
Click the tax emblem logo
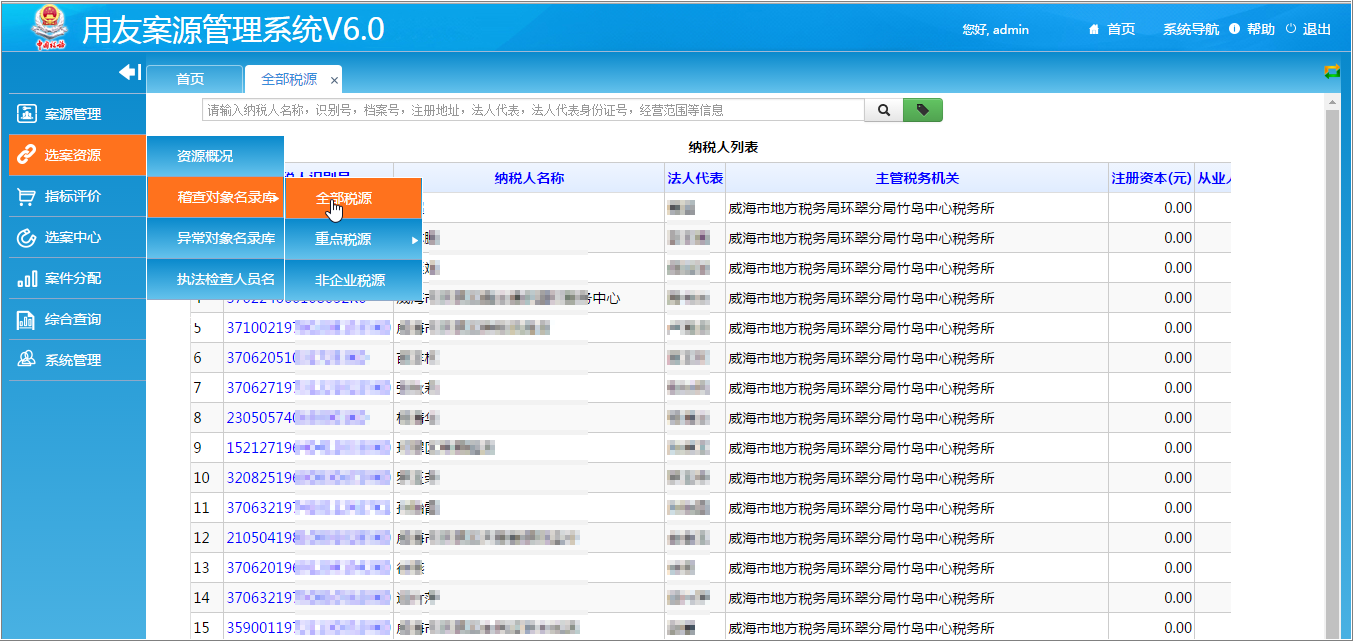pyautogui.click(x=48, y=26)
